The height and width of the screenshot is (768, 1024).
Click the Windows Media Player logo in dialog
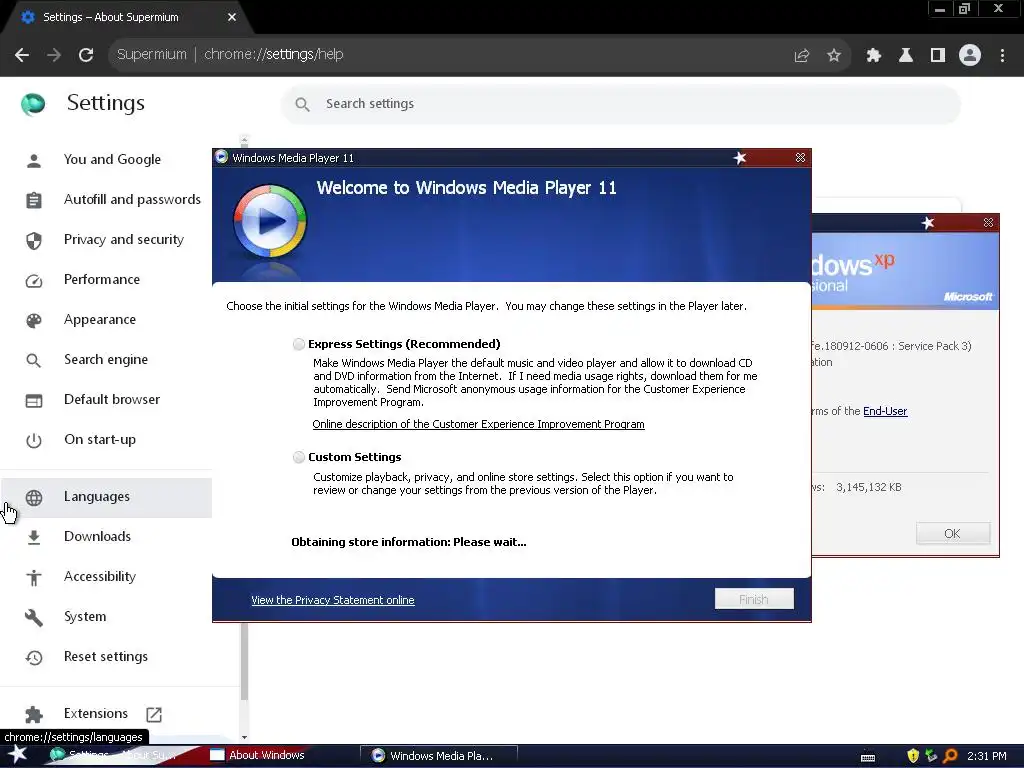270,221
